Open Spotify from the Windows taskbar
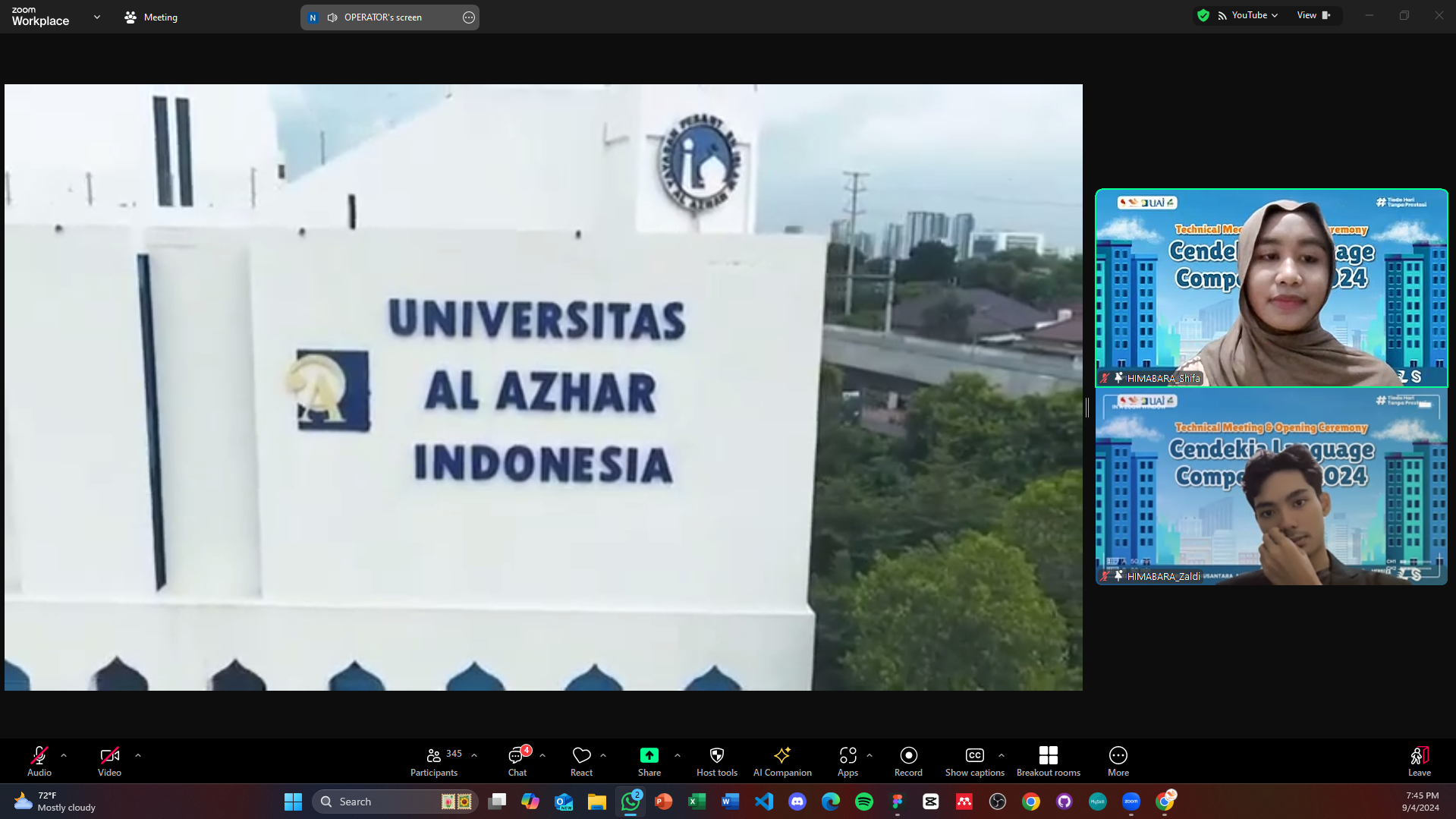1456x819 pixels. pyautogui.click(x=863, y=802)
